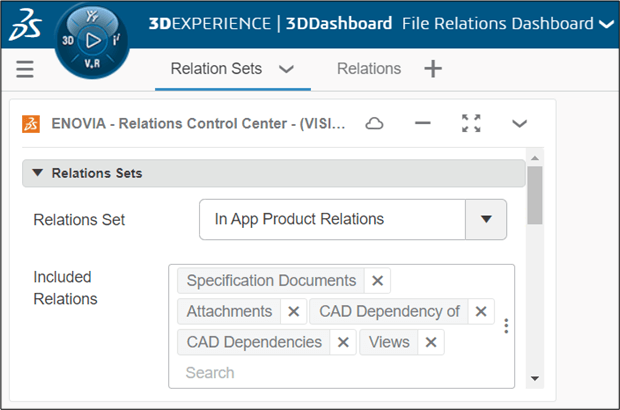The image size is (620, 410).
Task: Click the Attachments tag label
Action: [229, 312]
